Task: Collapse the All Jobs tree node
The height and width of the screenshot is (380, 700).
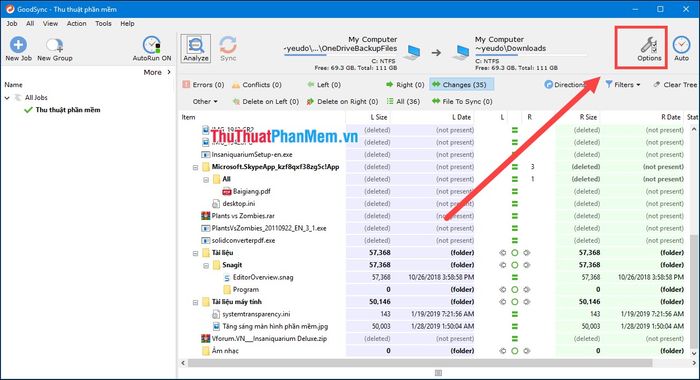Action: pos(7,98)
